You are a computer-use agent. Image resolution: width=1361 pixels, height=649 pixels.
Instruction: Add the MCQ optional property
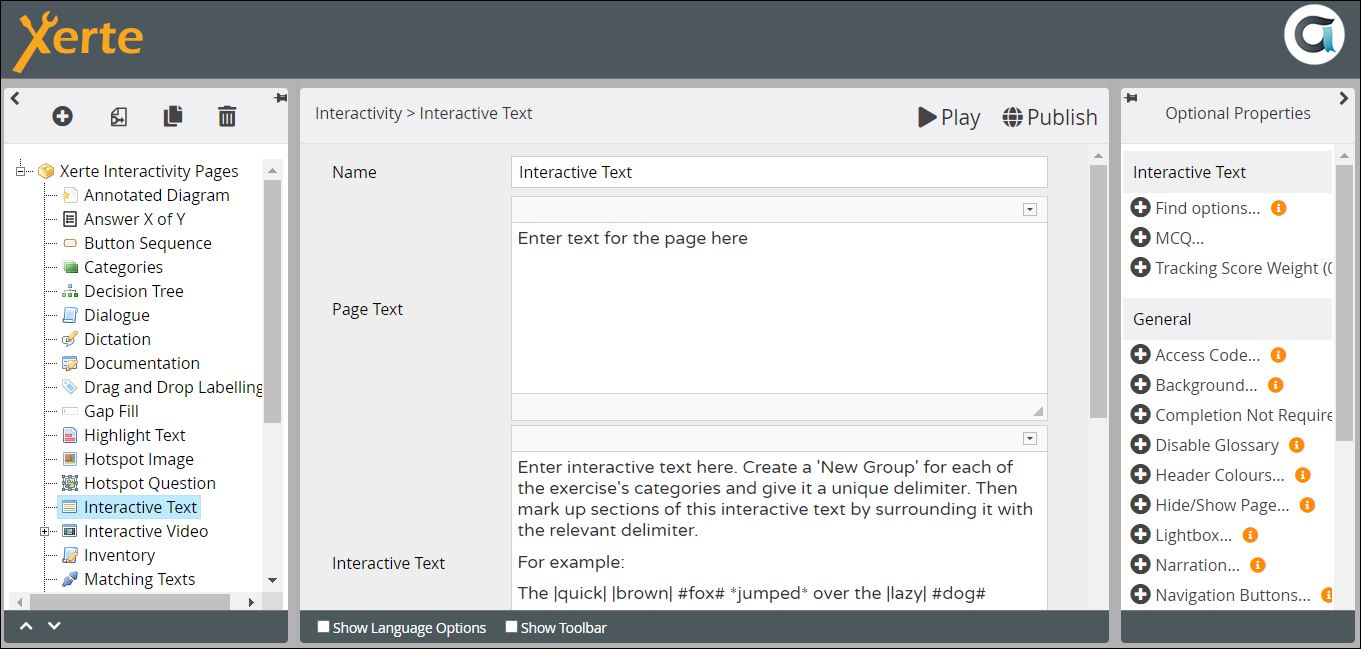click(x=1140, y=238)
